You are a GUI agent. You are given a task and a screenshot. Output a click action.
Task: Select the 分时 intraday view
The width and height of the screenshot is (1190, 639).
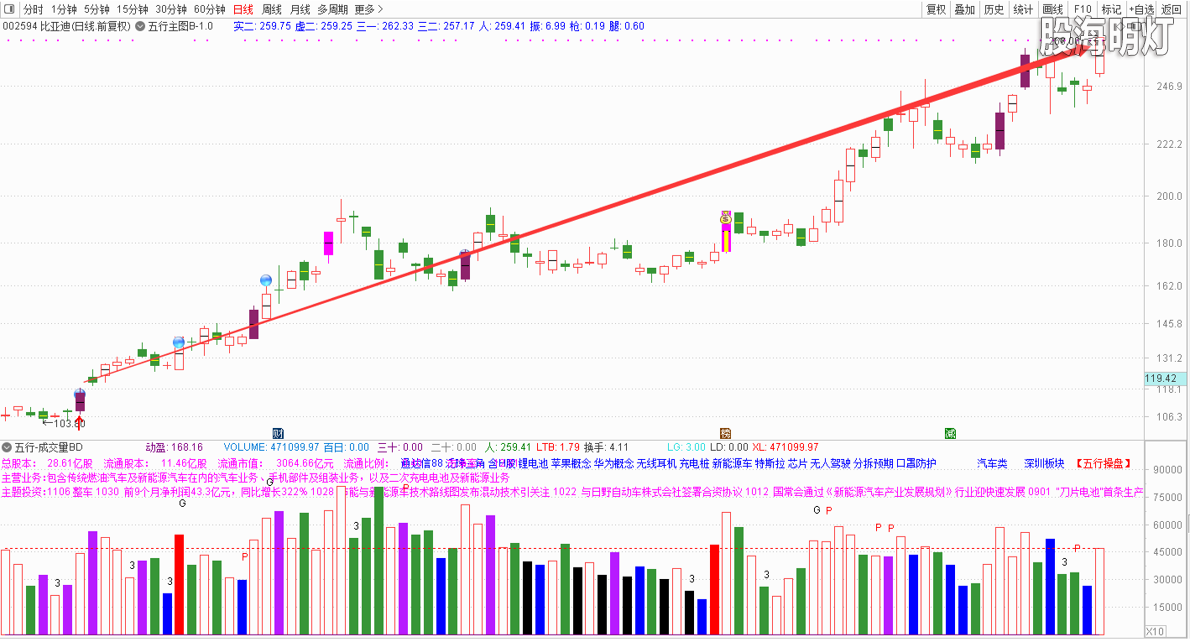pyautogui.click(x=33, y=9)
